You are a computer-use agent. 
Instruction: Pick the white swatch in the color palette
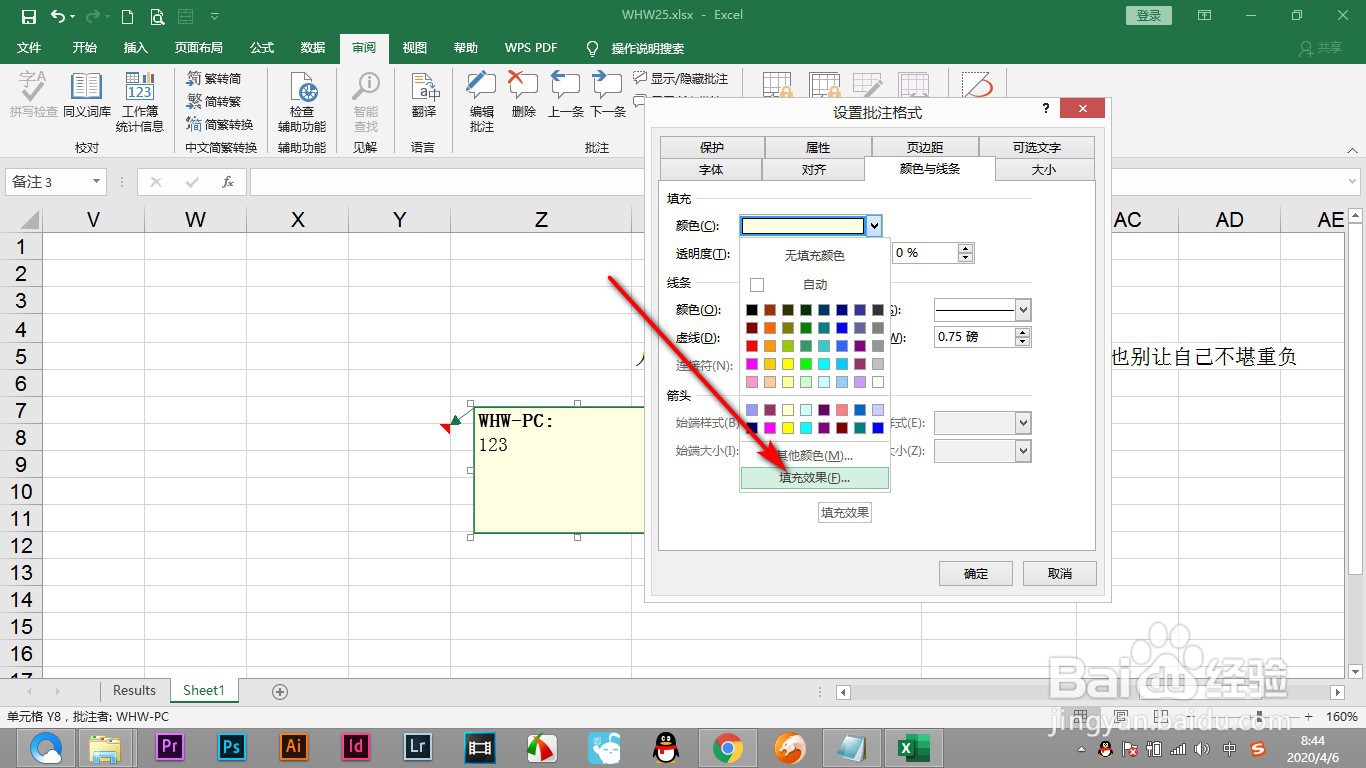[878, 382]
